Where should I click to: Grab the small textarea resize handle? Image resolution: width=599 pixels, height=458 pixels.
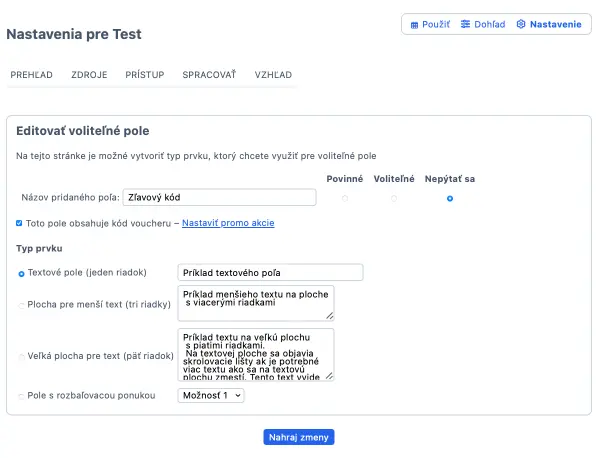pyautogui.click(x=330, y=316)
